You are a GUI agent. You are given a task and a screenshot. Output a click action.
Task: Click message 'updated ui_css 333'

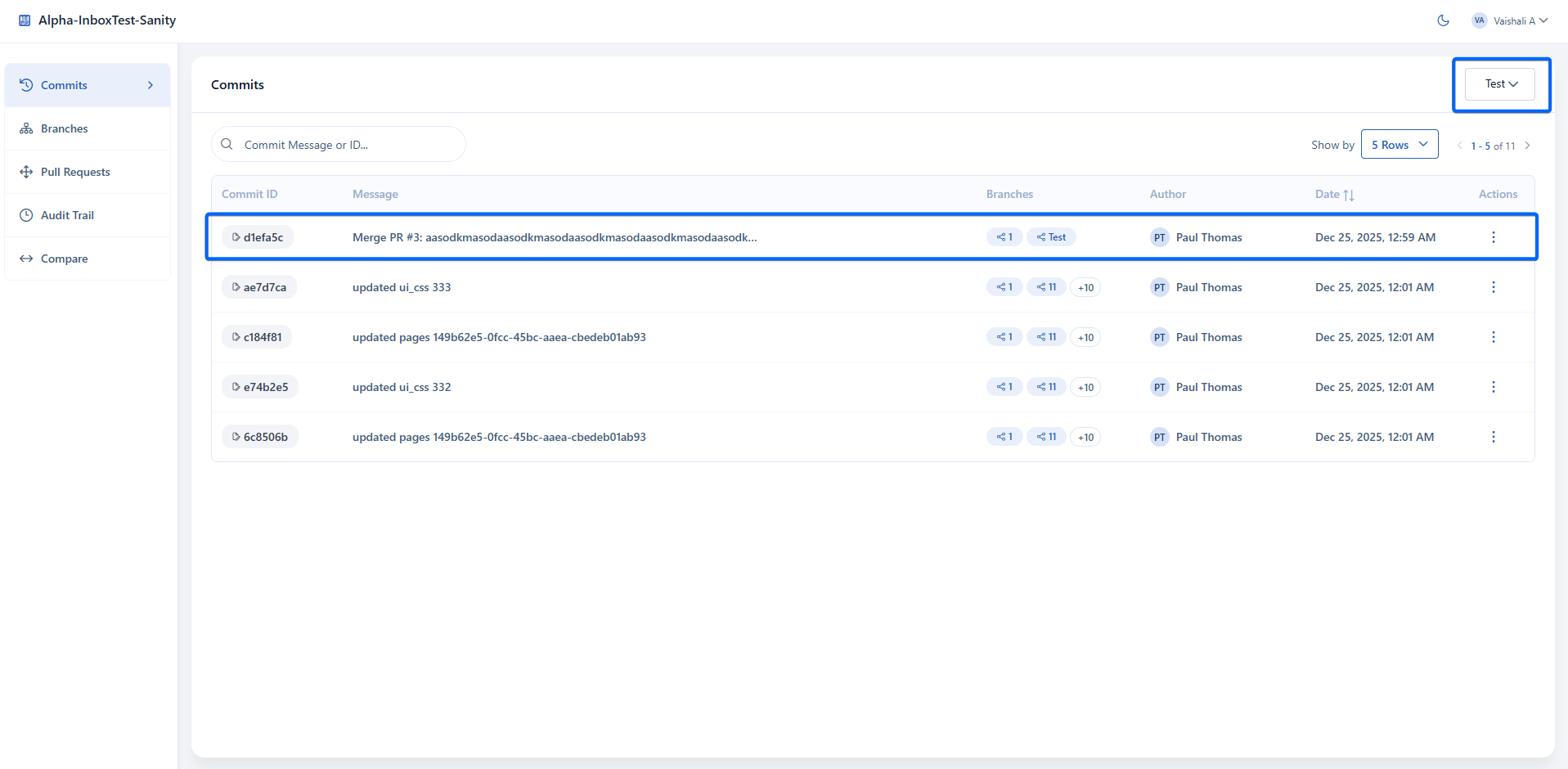(402, 287)
